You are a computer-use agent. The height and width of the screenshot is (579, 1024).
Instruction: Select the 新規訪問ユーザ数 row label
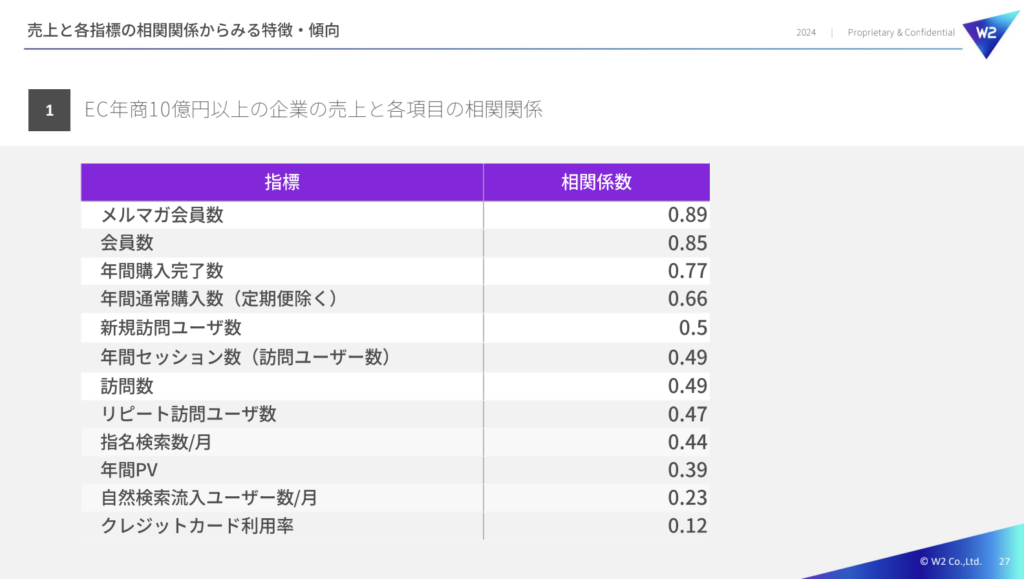tap(171, 328)
